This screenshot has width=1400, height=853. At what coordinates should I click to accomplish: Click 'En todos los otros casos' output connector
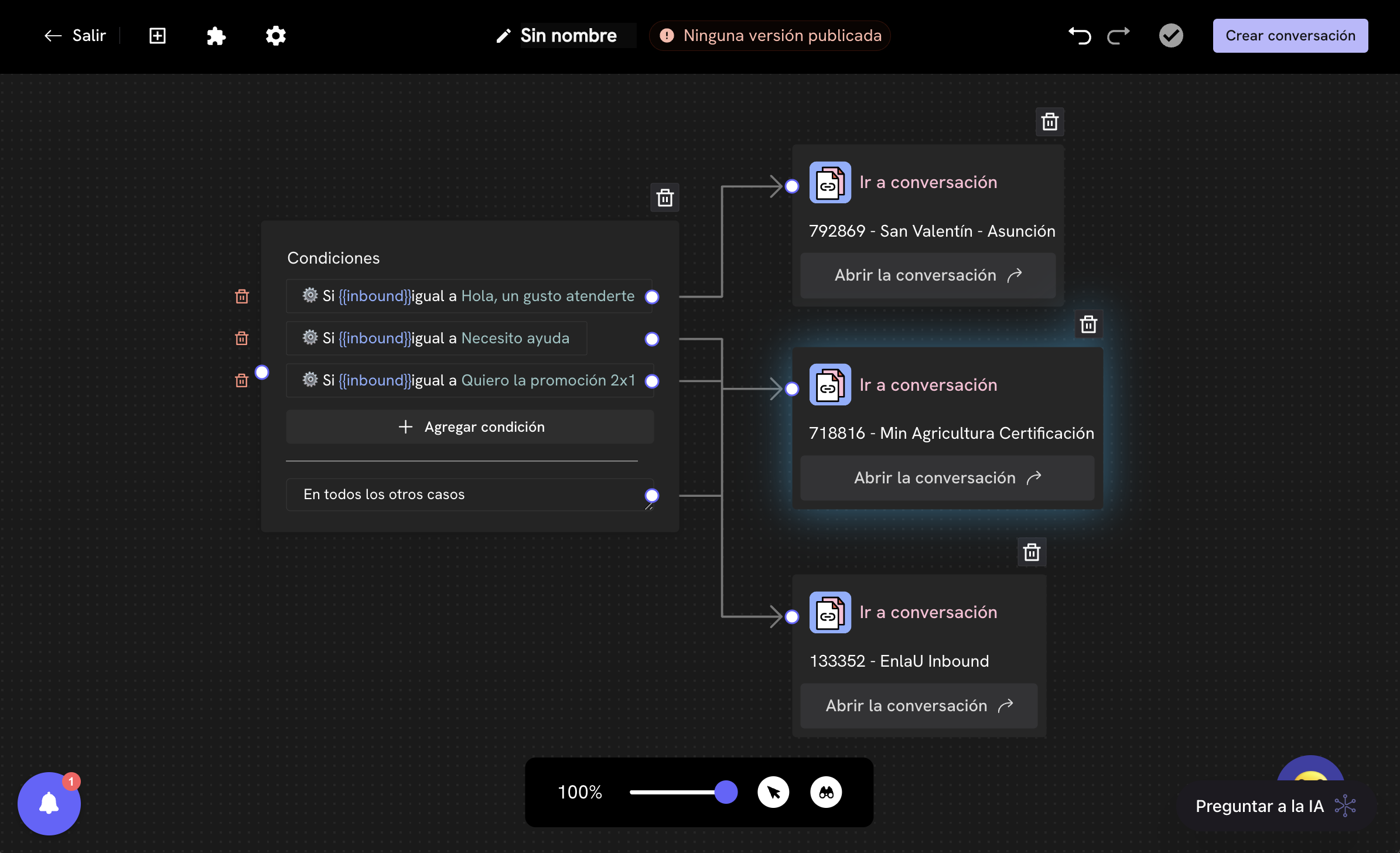click(652, 496)
